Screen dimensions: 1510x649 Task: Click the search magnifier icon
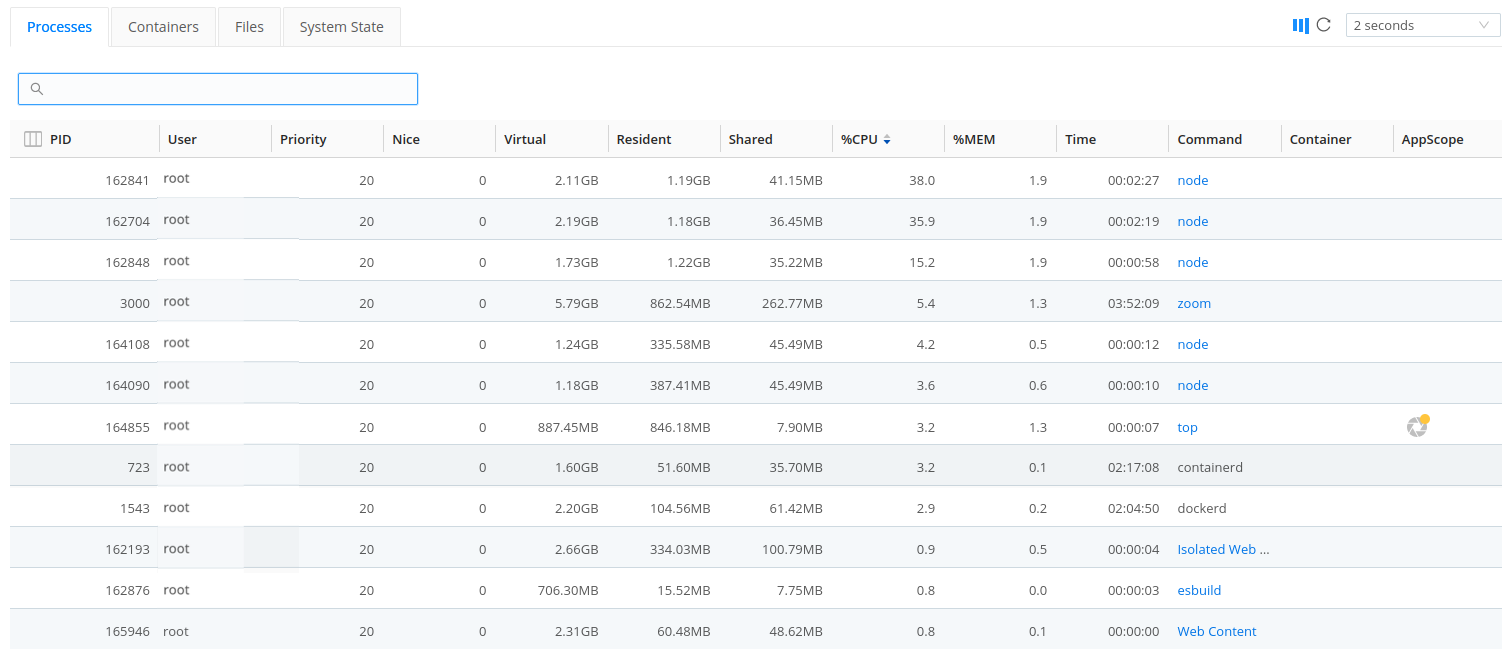tap(37, 89)
